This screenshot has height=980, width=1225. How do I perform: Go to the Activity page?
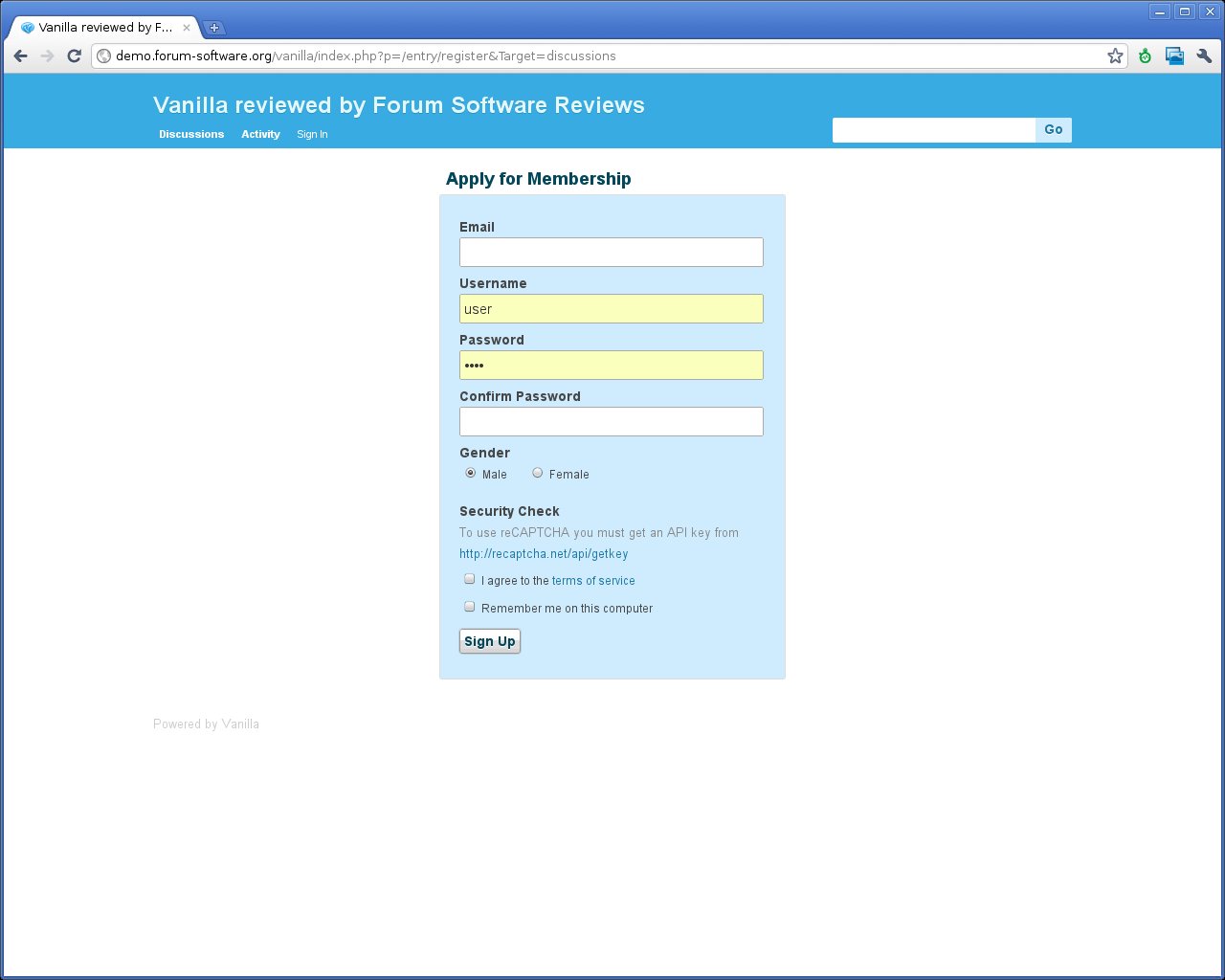click(x=260, y=134)
